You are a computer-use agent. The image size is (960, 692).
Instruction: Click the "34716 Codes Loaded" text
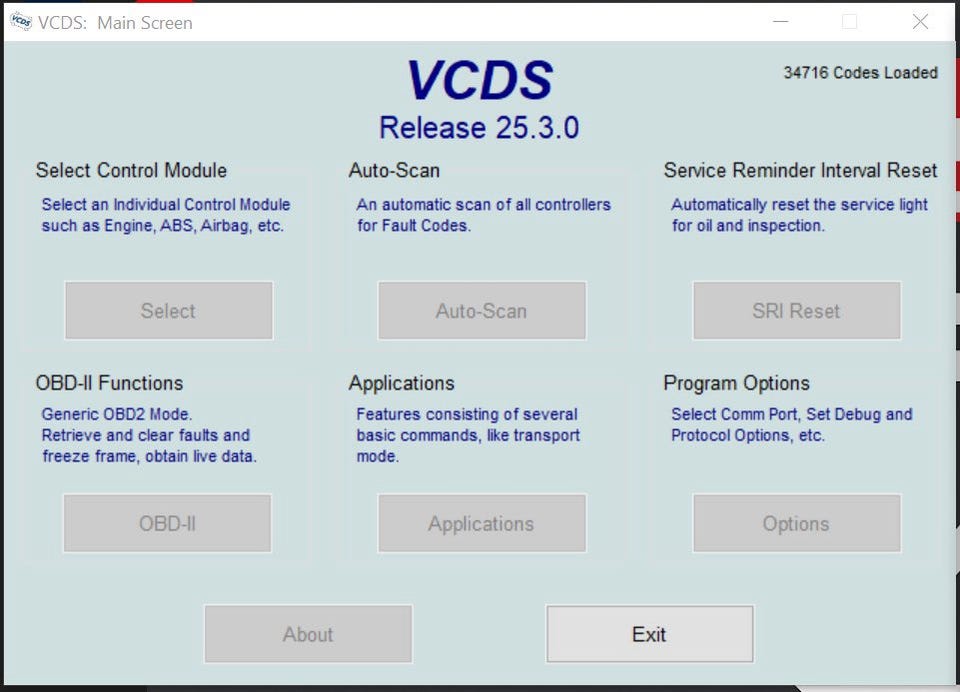pyautogui.click(x=860, y=73)
